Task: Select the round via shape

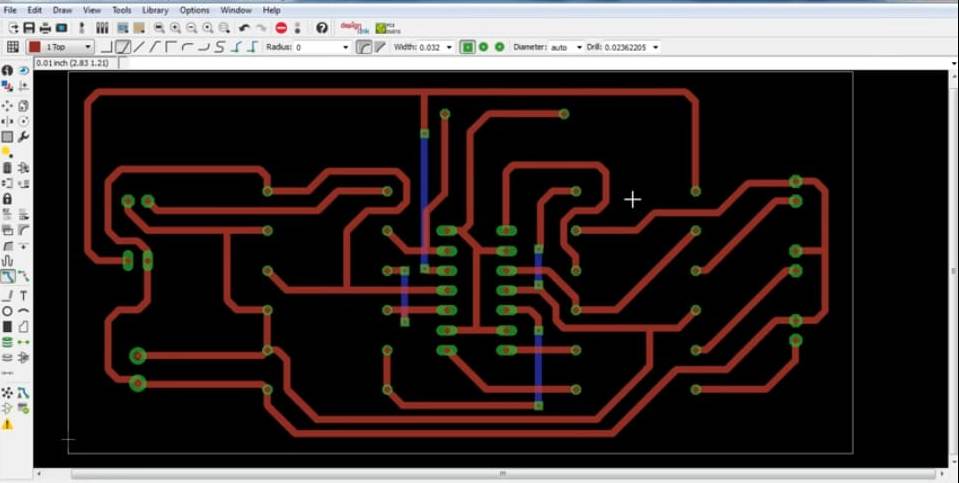Action: click(x=483, y=47)
